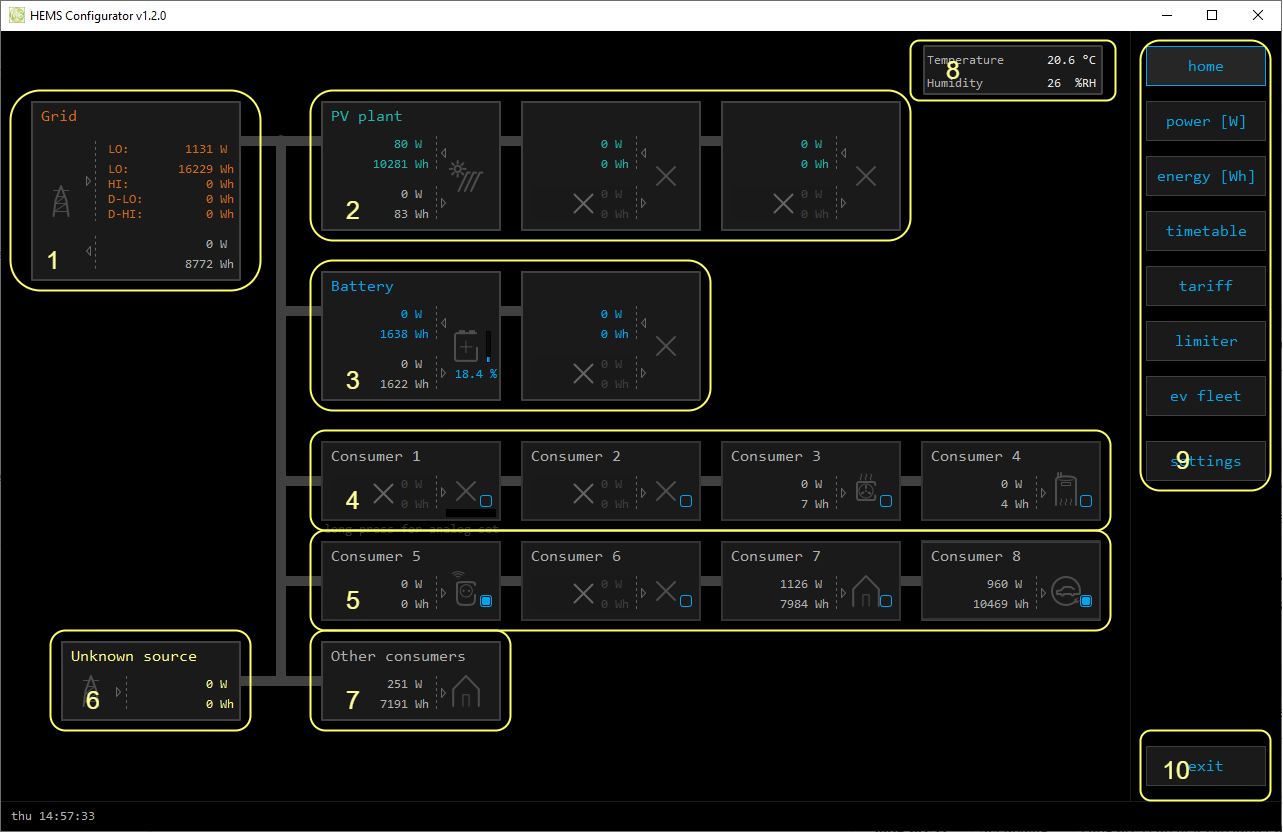Uncheck the Consumer 8 checkbox
Viewport: 1283px width, 833px height.
click(x=1086, y=601)
